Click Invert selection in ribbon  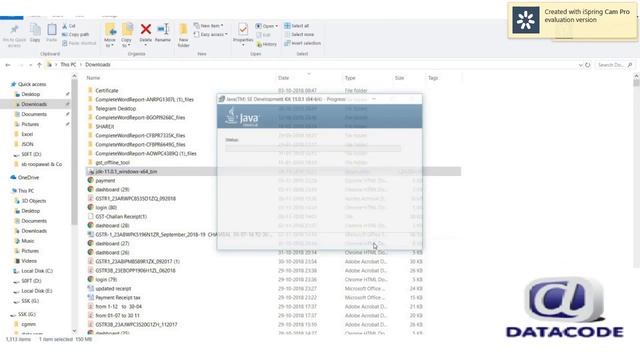(x=302, y=43)
